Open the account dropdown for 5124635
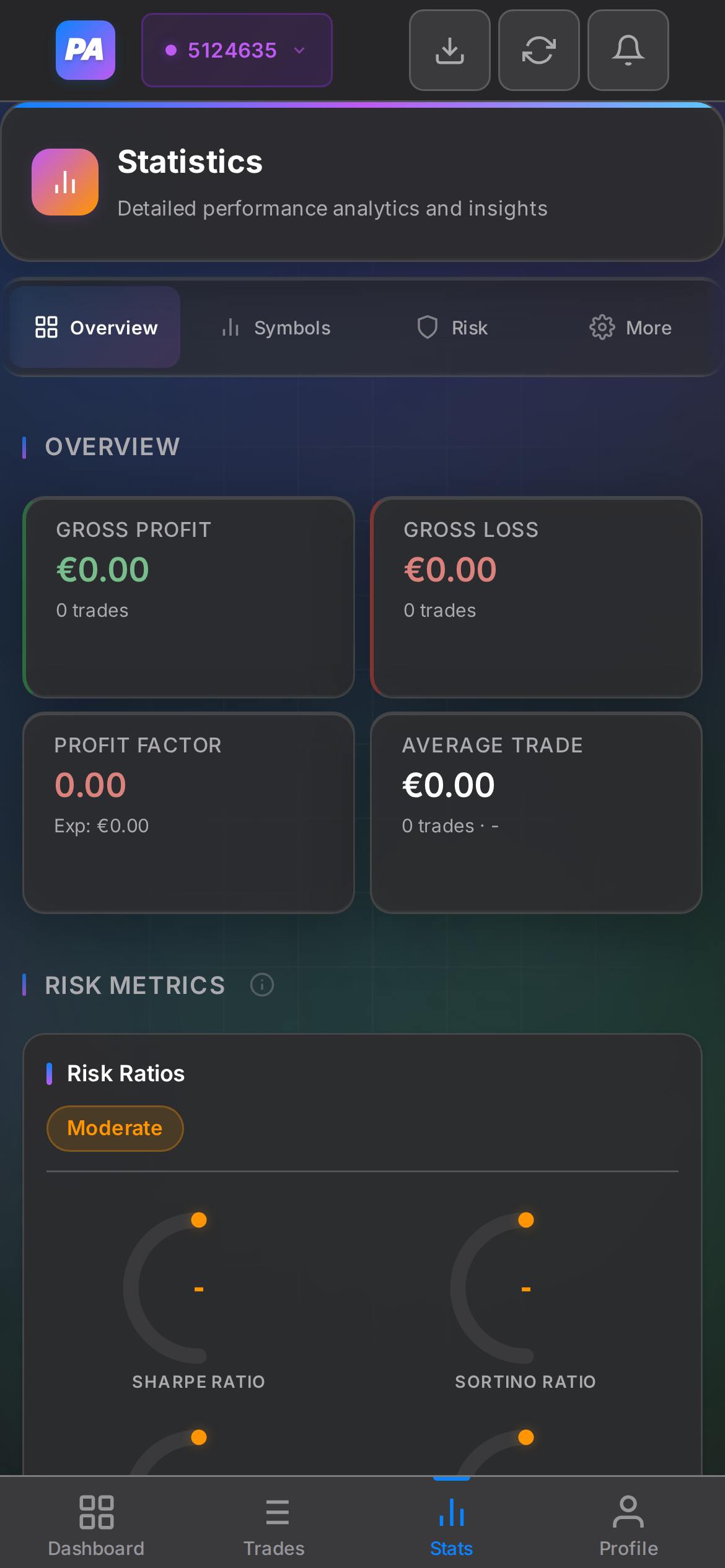This screenshot has height=1568, width=725. point(236,50)
